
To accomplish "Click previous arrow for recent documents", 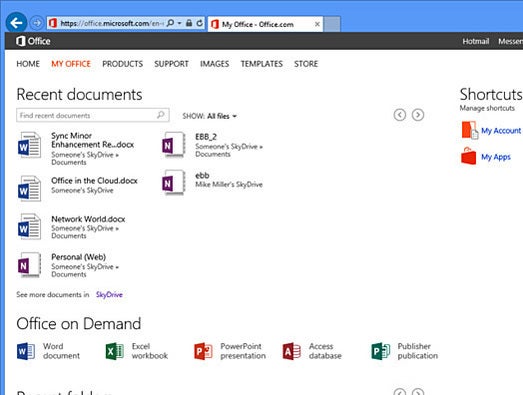I will [x=400, y=115].
